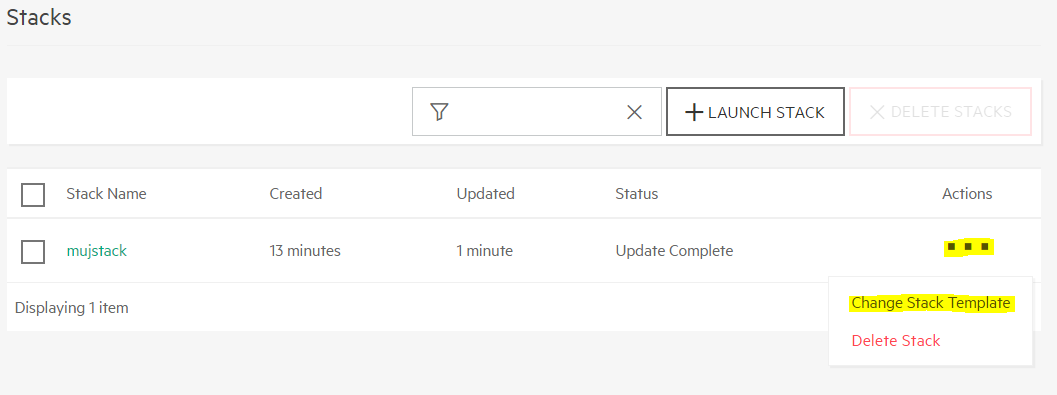
Task: Focus the filter text field
Action: 537,111
